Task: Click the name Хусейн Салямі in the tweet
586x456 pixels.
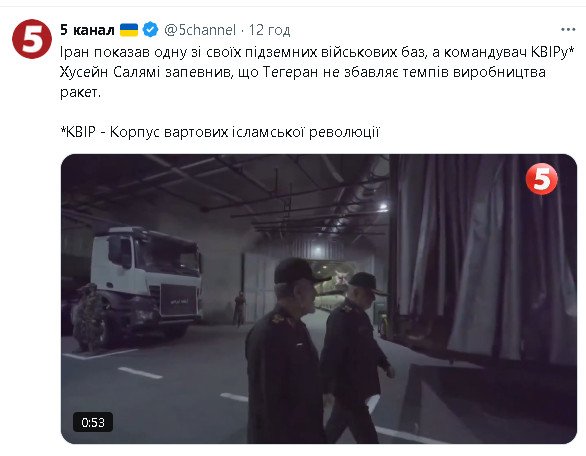Action: 110,72
